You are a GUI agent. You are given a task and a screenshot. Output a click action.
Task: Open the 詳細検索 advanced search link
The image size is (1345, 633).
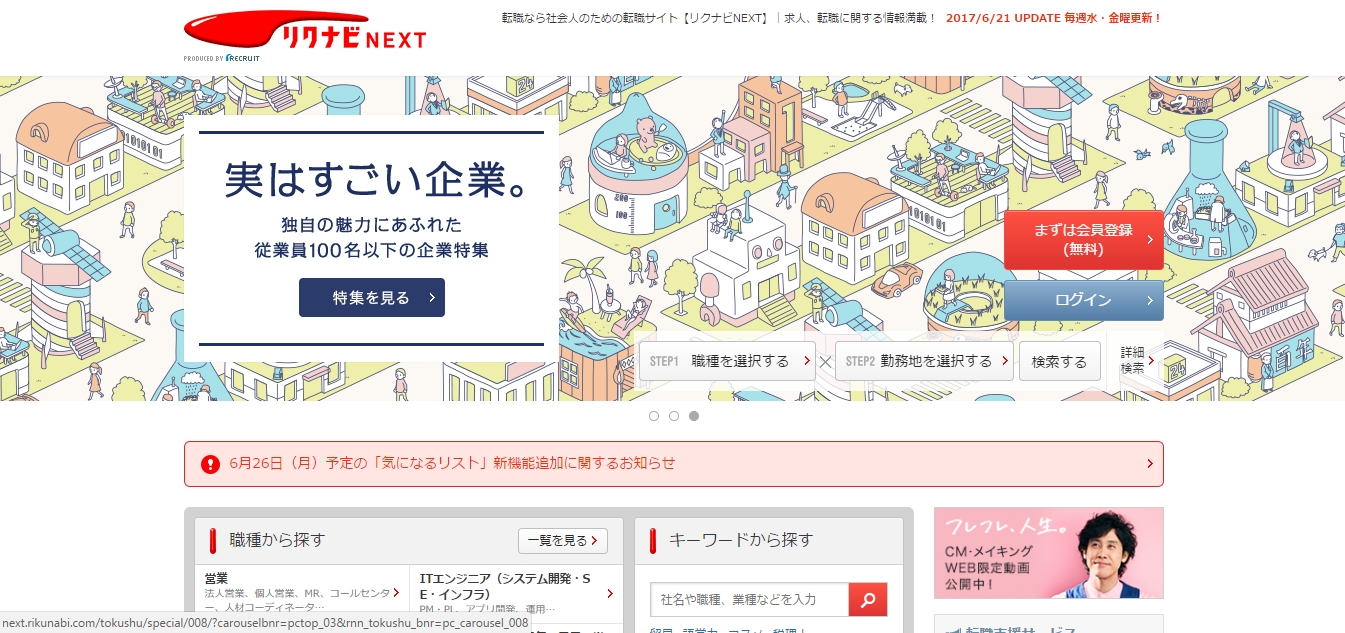[x=1130, y=360]
